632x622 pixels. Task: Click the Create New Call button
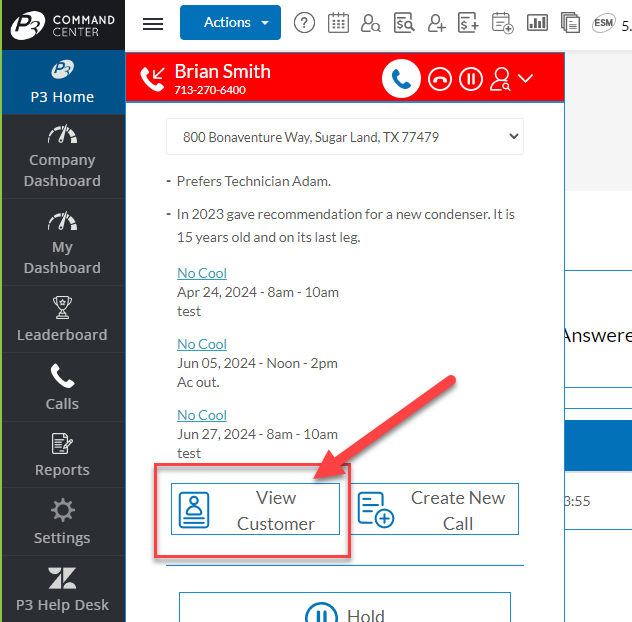click(435, 509)
